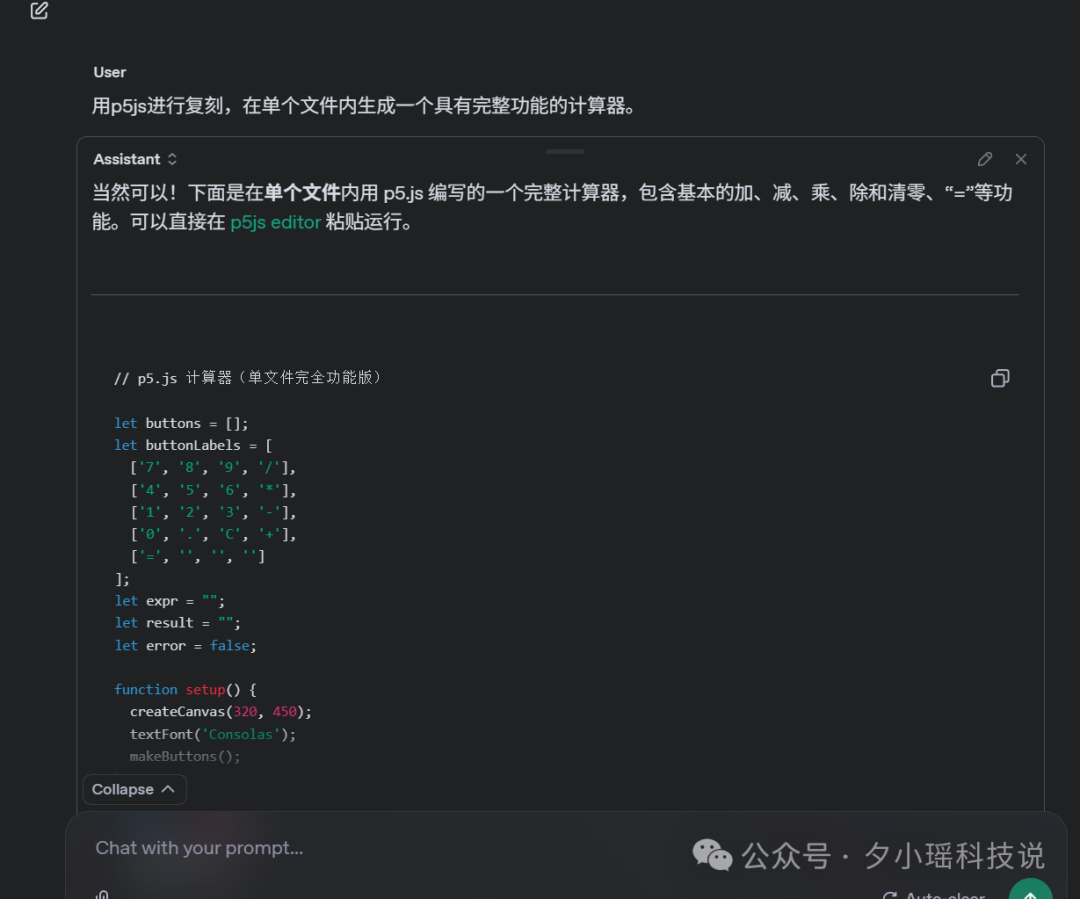Attach a file with the paperclip icon
Viewport: 1080px width, 899px height.
[101, 893]
